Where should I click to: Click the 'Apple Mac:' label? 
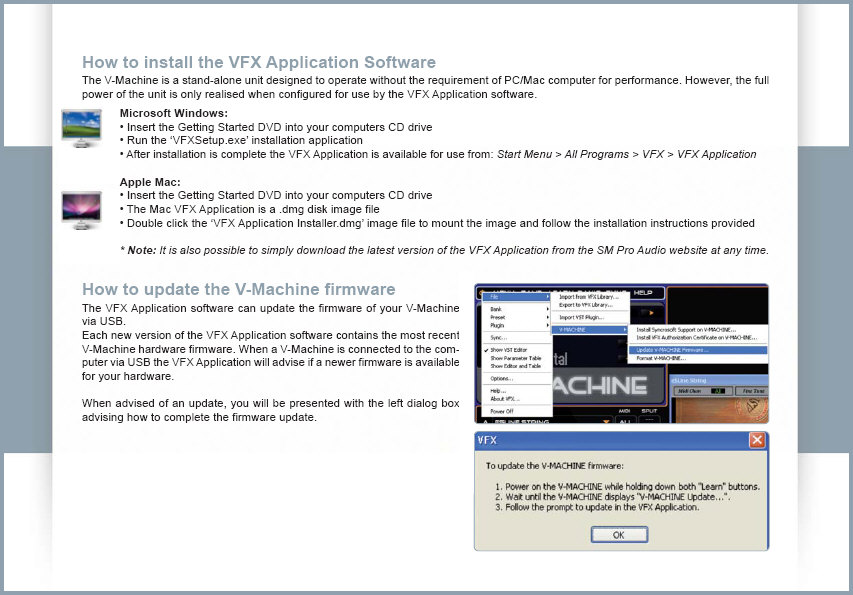[150, 182]
